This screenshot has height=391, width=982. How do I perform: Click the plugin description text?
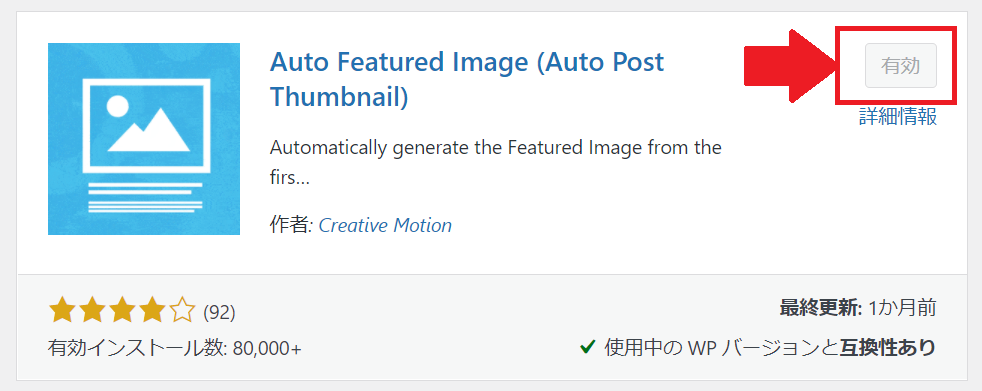tap(495, 163)
